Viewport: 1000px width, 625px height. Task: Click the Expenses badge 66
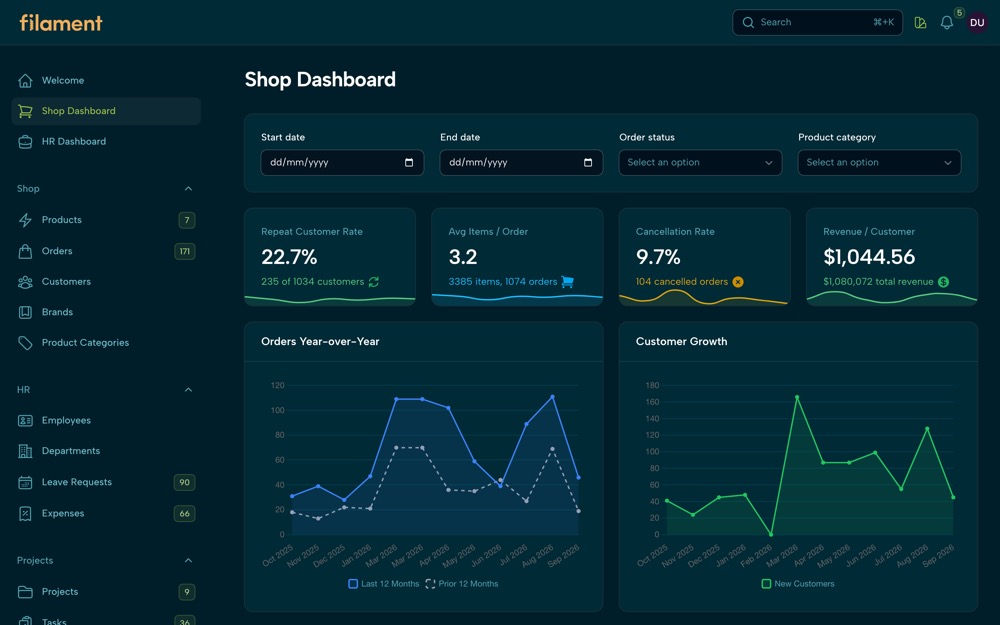tap(184, 514)
